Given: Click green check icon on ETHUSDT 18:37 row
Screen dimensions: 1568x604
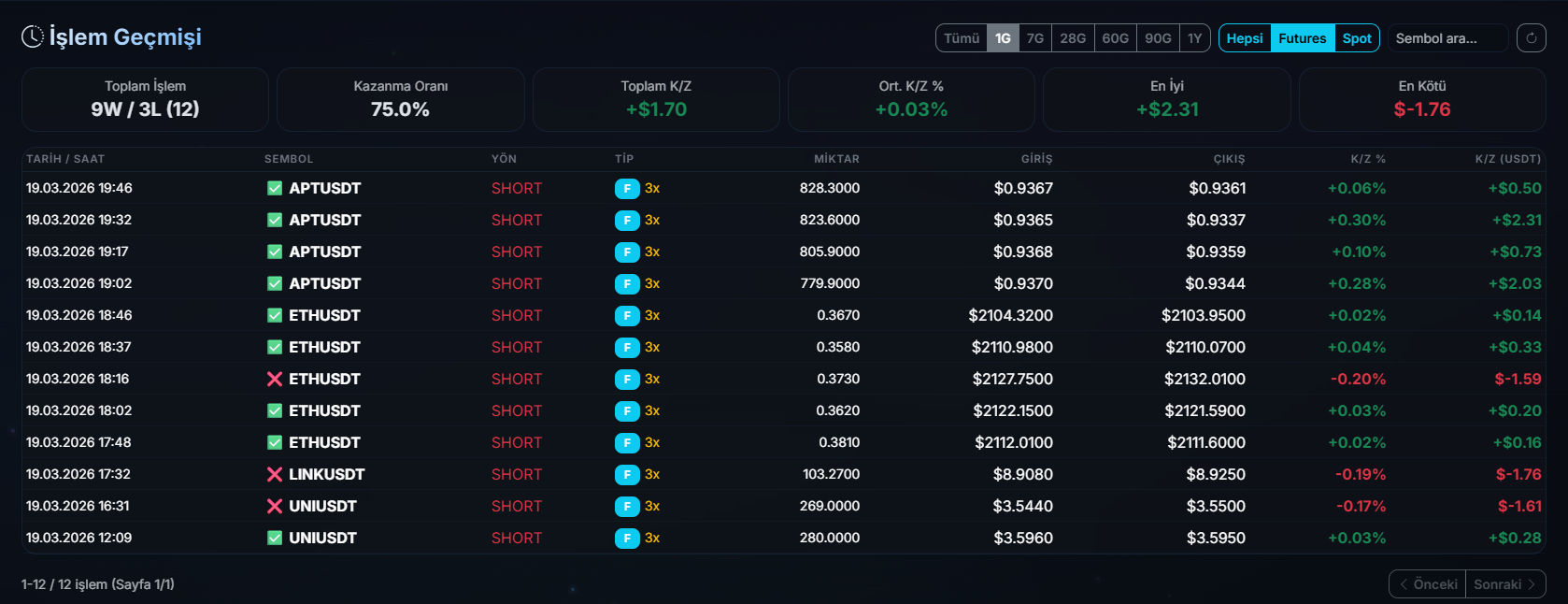Looking at the screenshot, I should tap(275, 347).
